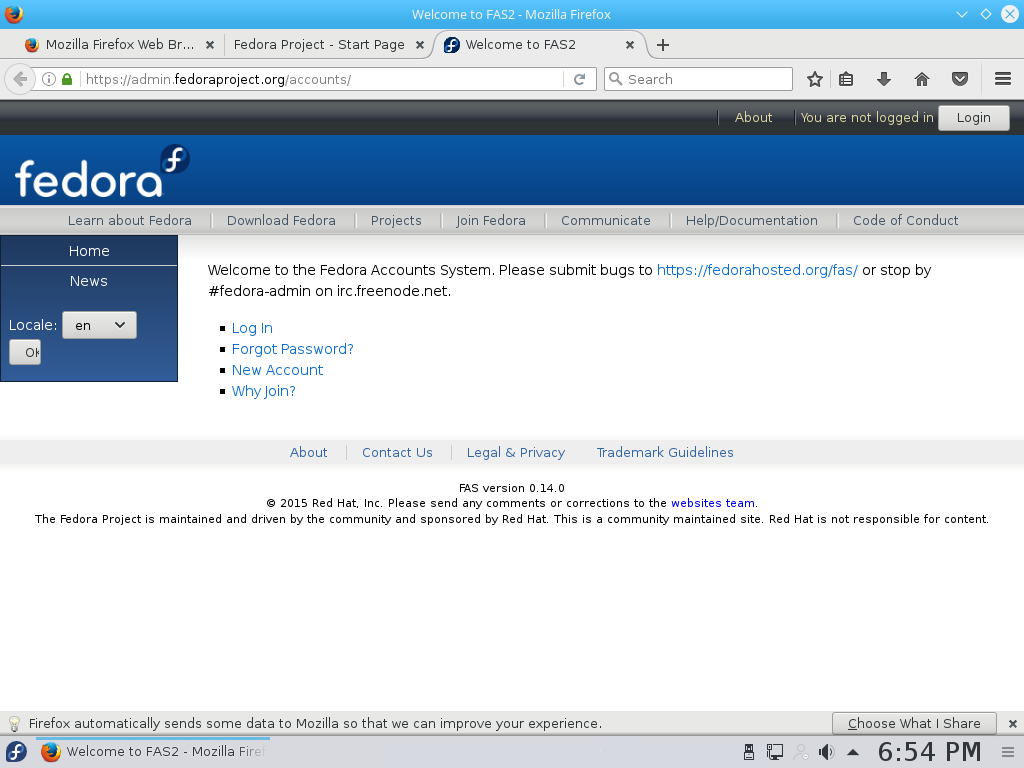The width and height of the screenshot is (1024, 768).
Task: Select the Welcome to FAS2 tab
Action: 539,45
